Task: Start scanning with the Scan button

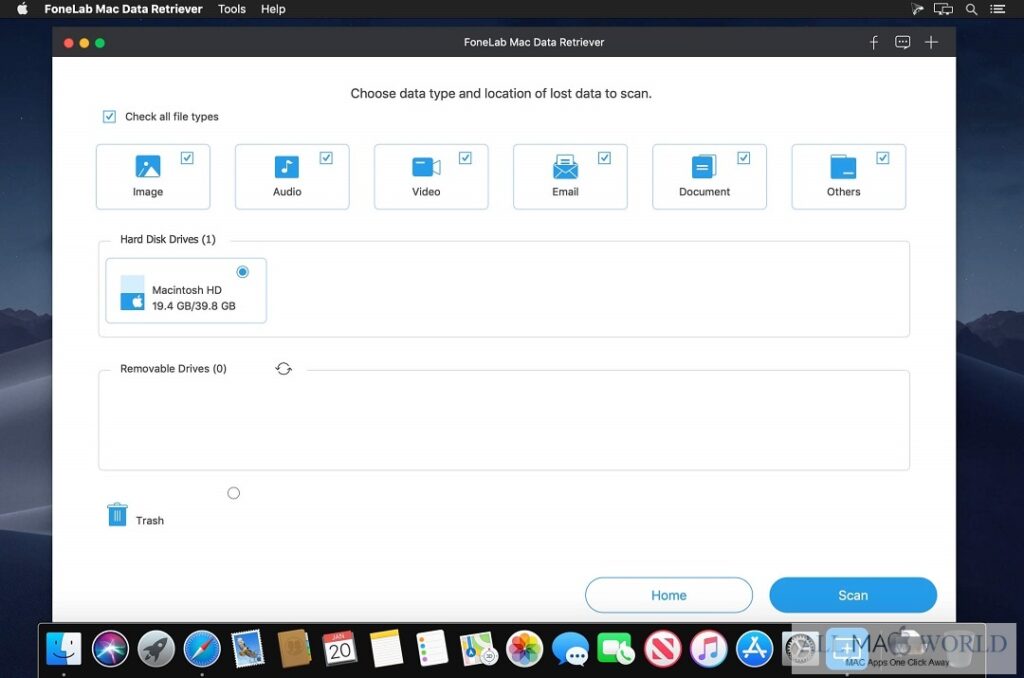Action: (853, 595)
